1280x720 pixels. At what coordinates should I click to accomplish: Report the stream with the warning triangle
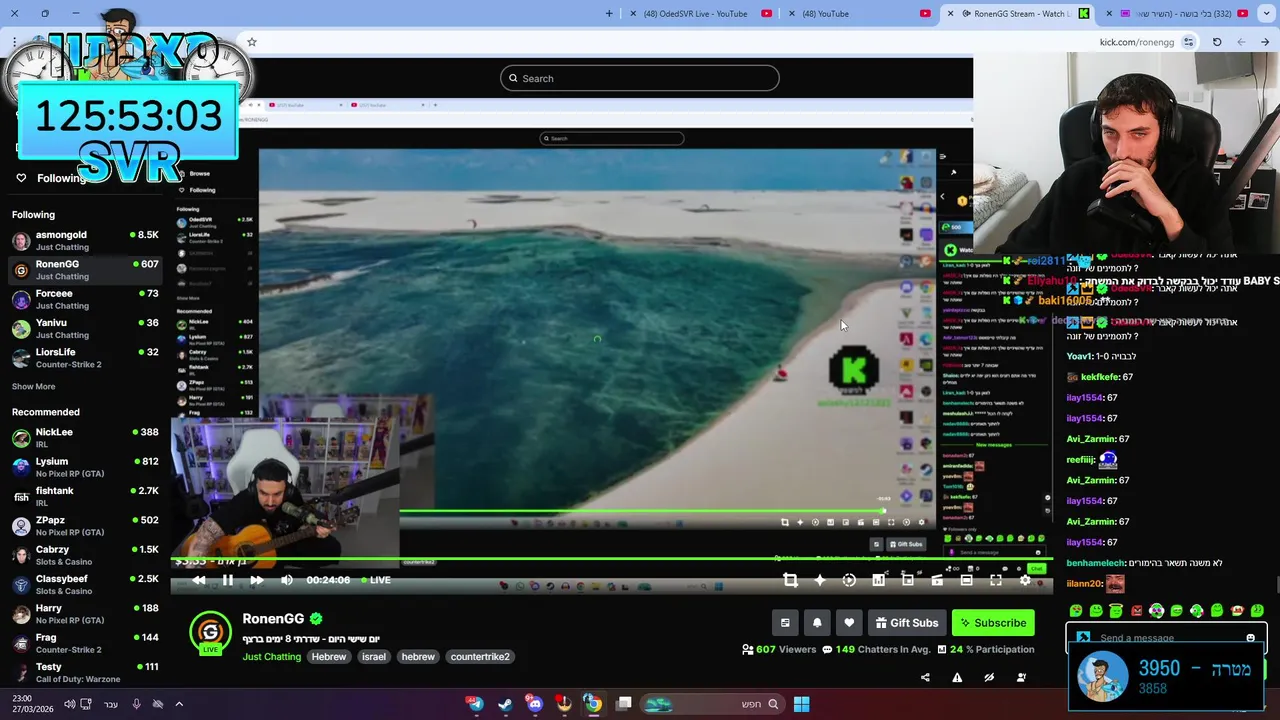(x=957, y=677)
